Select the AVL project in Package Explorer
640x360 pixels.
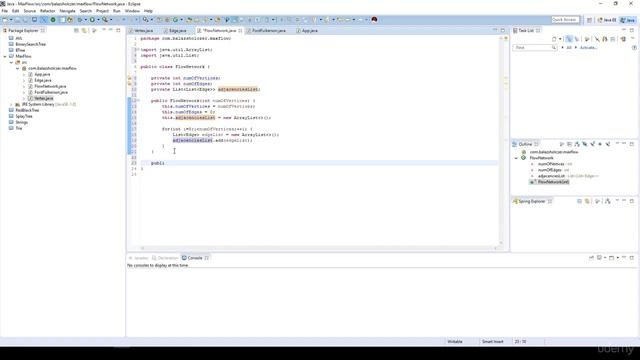click(19, 38)
